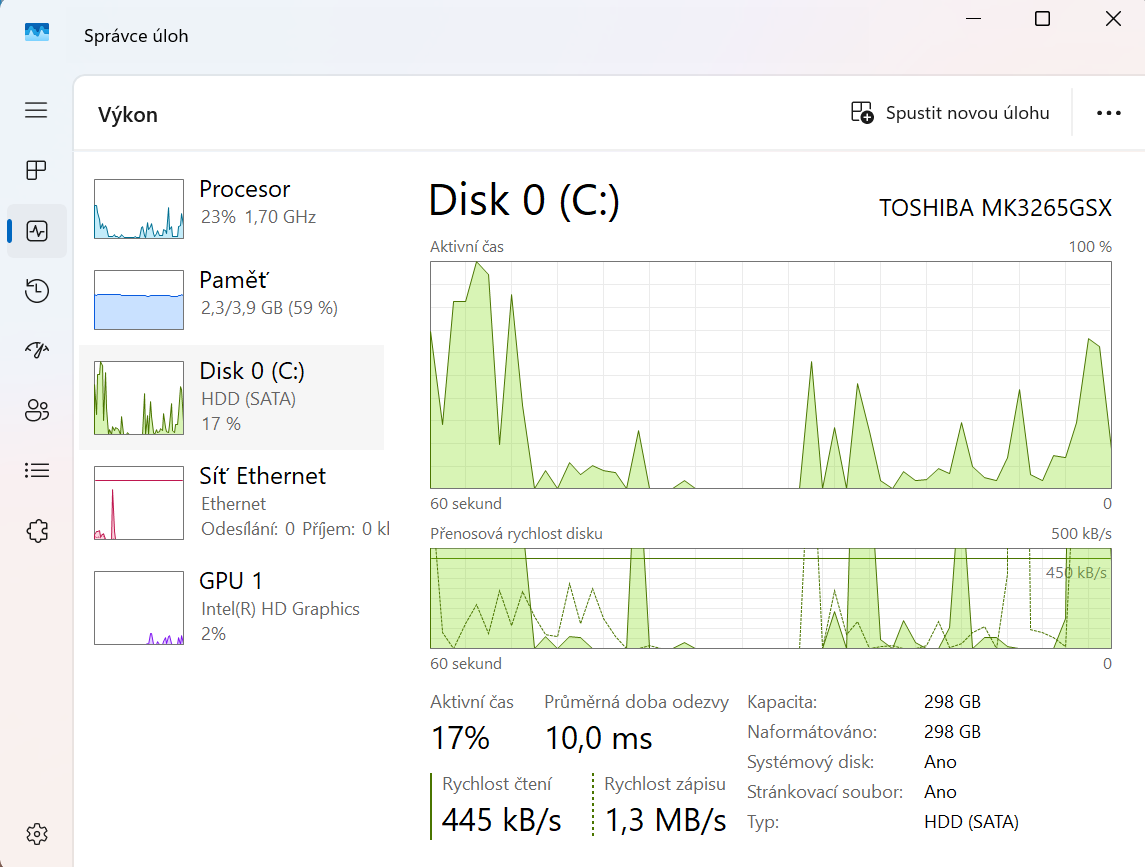Open the Details list icon
Screen dimensions: 1145x867
36,470
